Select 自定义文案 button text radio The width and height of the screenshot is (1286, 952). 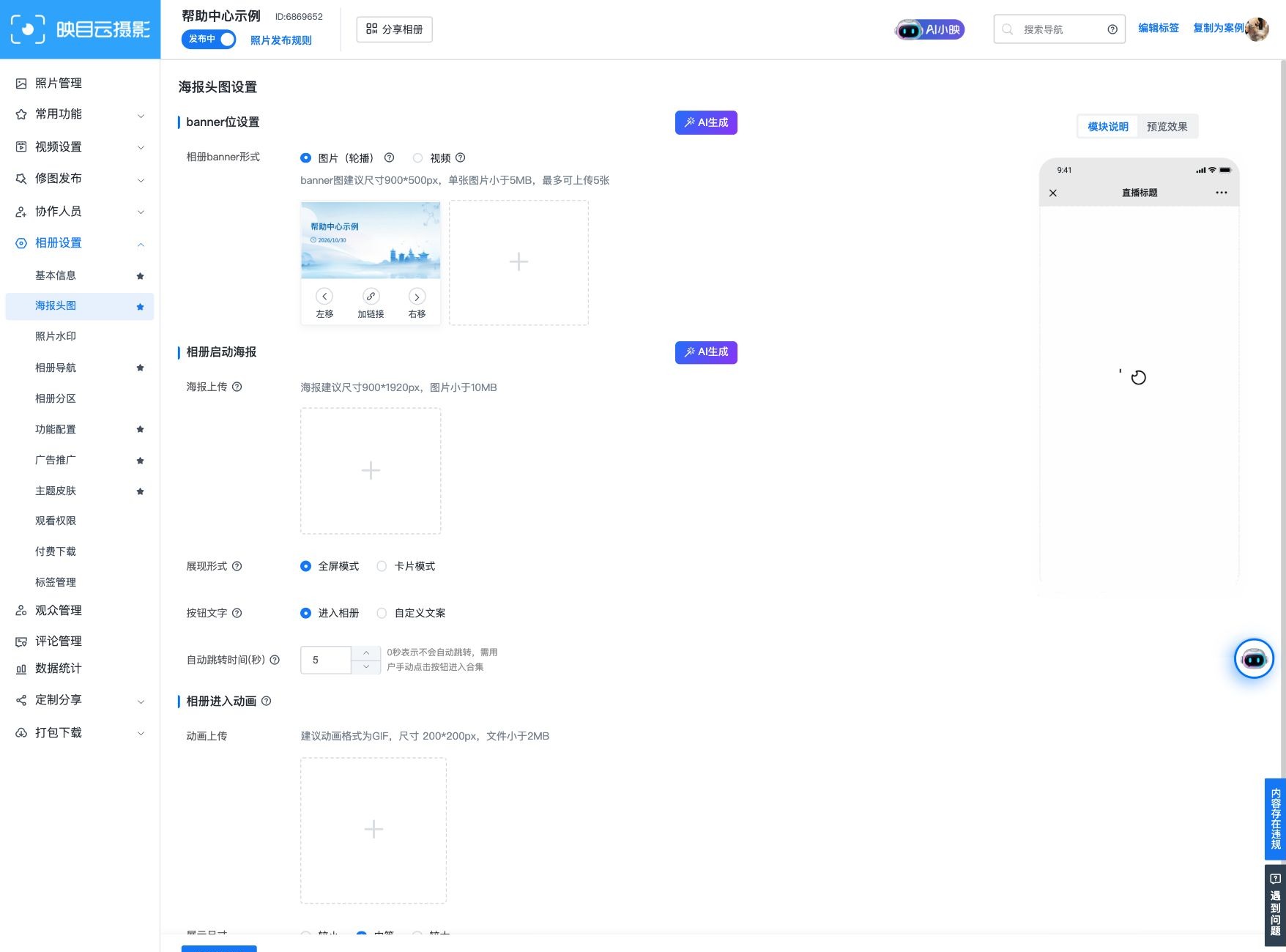click(382, 613)
